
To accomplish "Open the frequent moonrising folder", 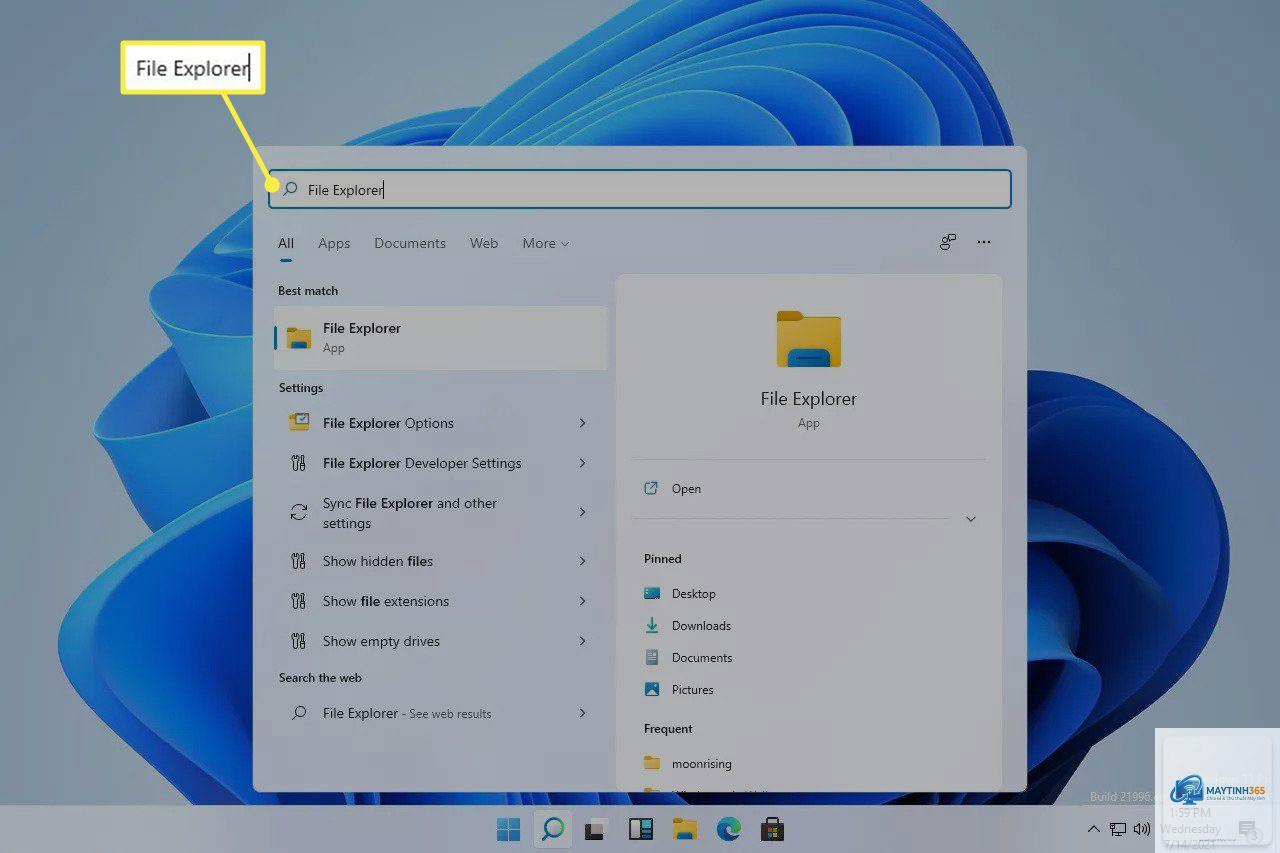I will pyautogui.click(x=702, y=763).
